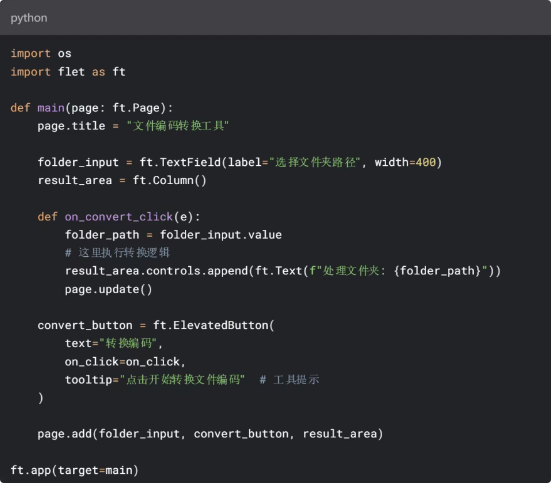Click the python language label in header
551x483 pixels.
click(x=29, y=18)
